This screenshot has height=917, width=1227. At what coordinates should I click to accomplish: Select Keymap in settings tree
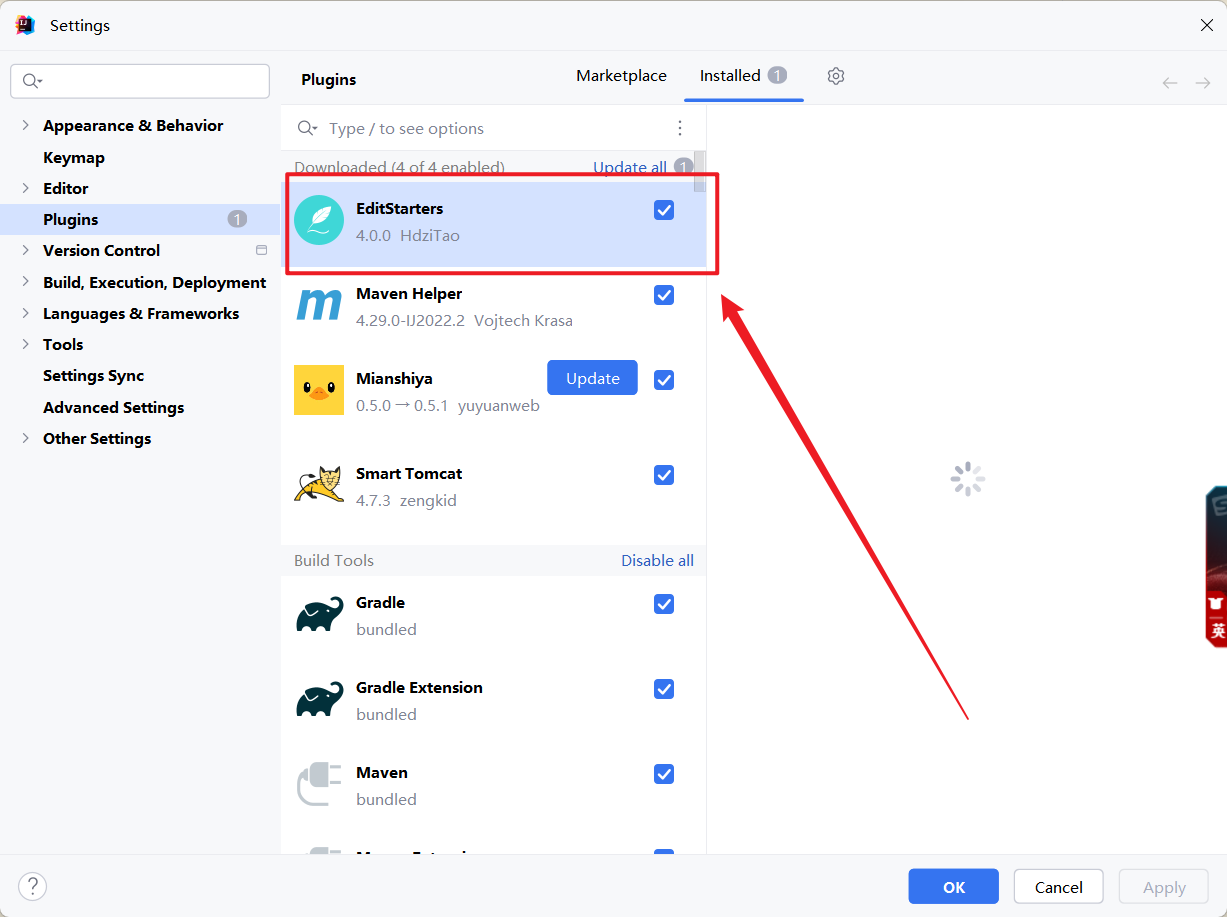pos(74,158)
